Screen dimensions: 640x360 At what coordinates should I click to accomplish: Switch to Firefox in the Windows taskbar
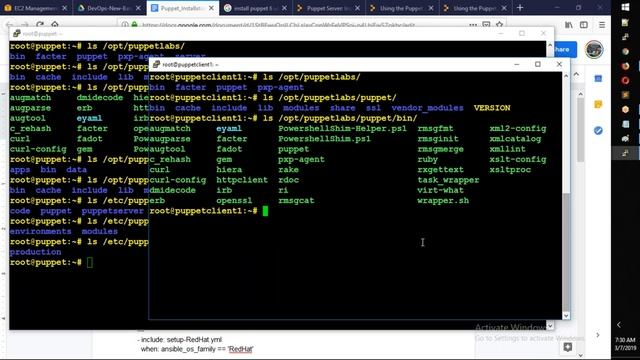[x=625, y=66]
